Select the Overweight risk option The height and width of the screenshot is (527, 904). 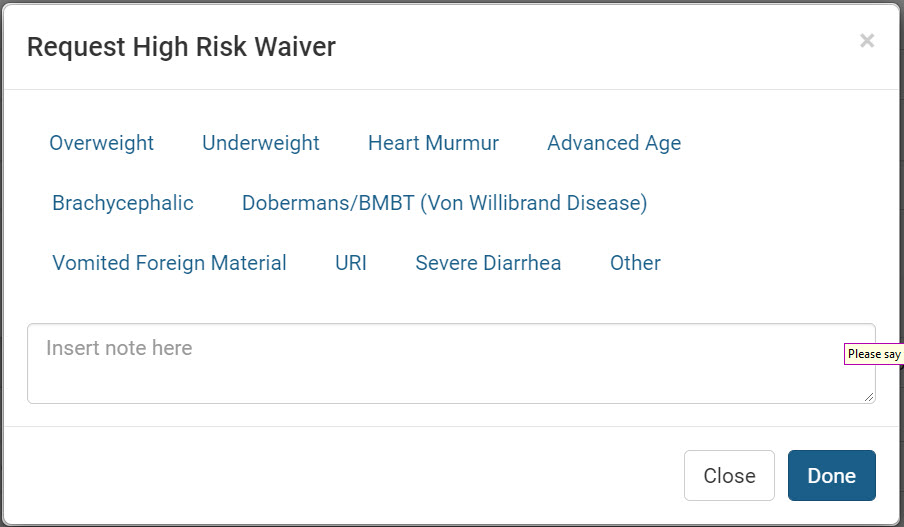click(x=101, y=143)
